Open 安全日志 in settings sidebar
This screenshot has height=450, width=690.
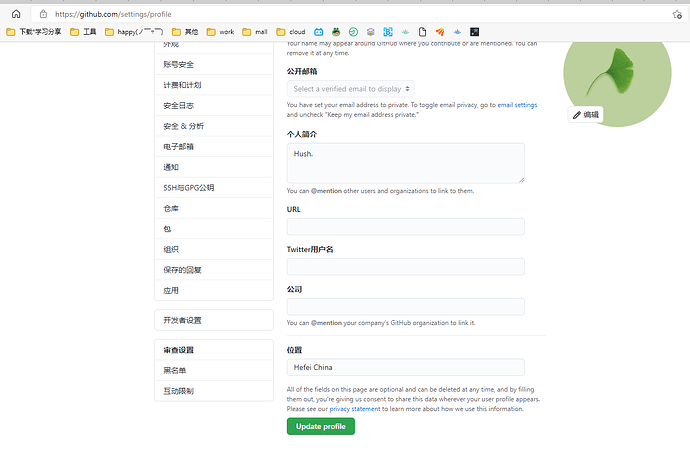[214, 106]
